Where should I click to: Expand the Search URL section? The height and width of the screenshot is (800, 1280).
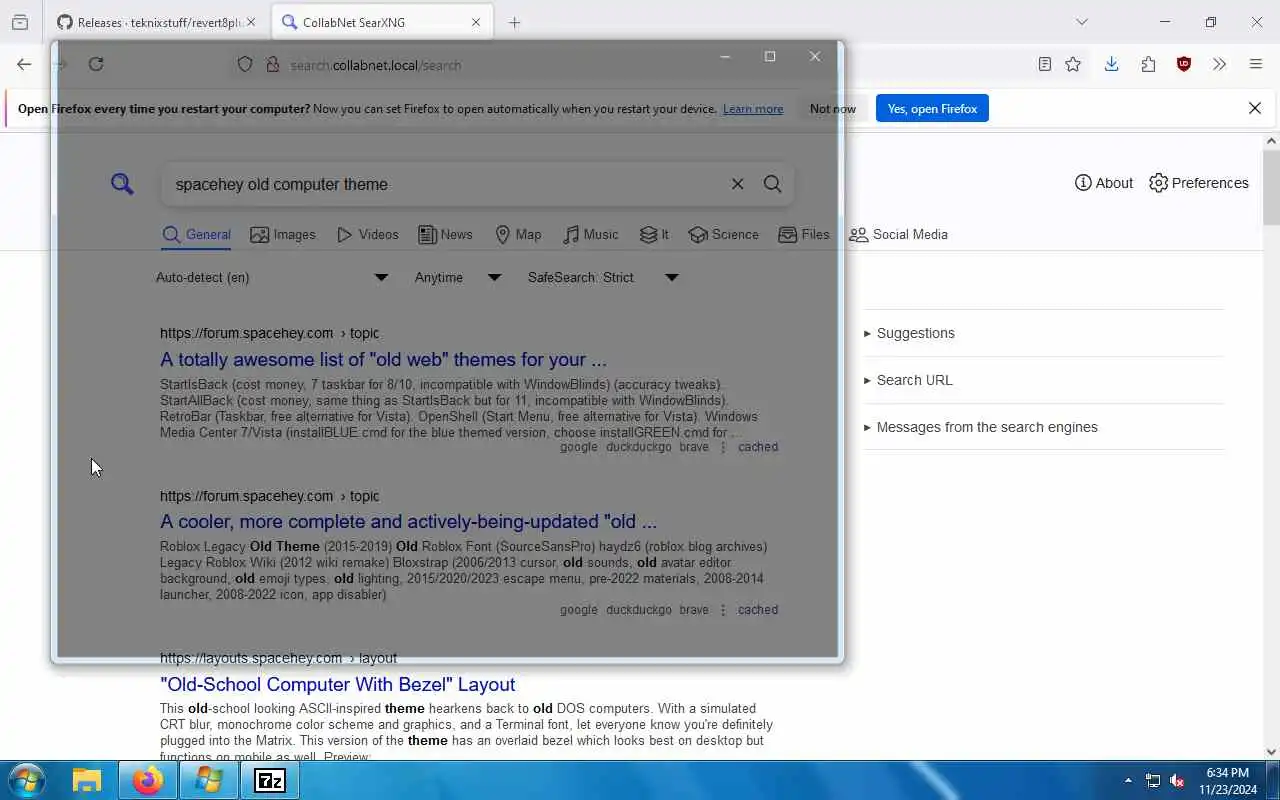coord(908,380)
